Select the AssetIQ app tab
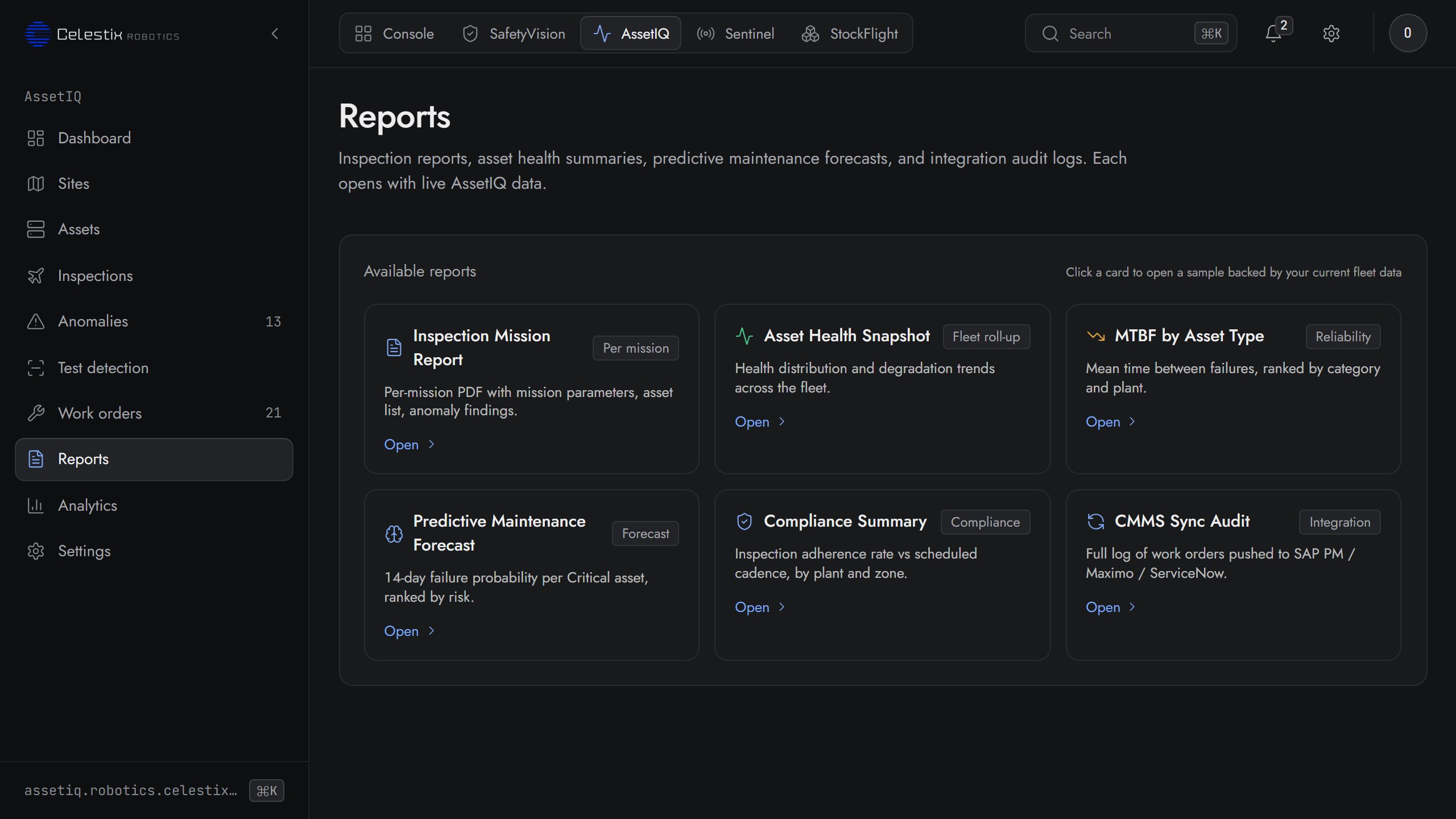This screenshot has height=819, width=1456. (631, 34)
